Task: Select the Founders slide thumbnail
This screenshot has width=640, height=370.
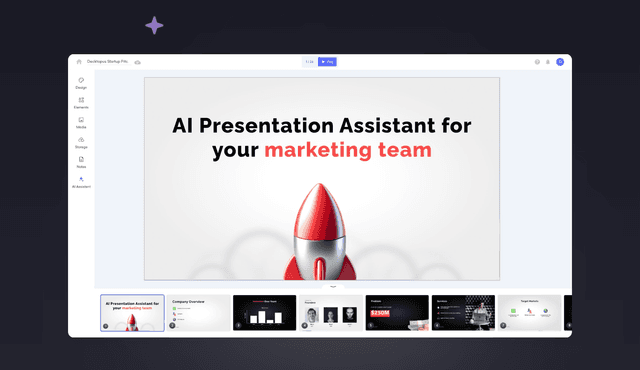Action: tap(331, 313)
